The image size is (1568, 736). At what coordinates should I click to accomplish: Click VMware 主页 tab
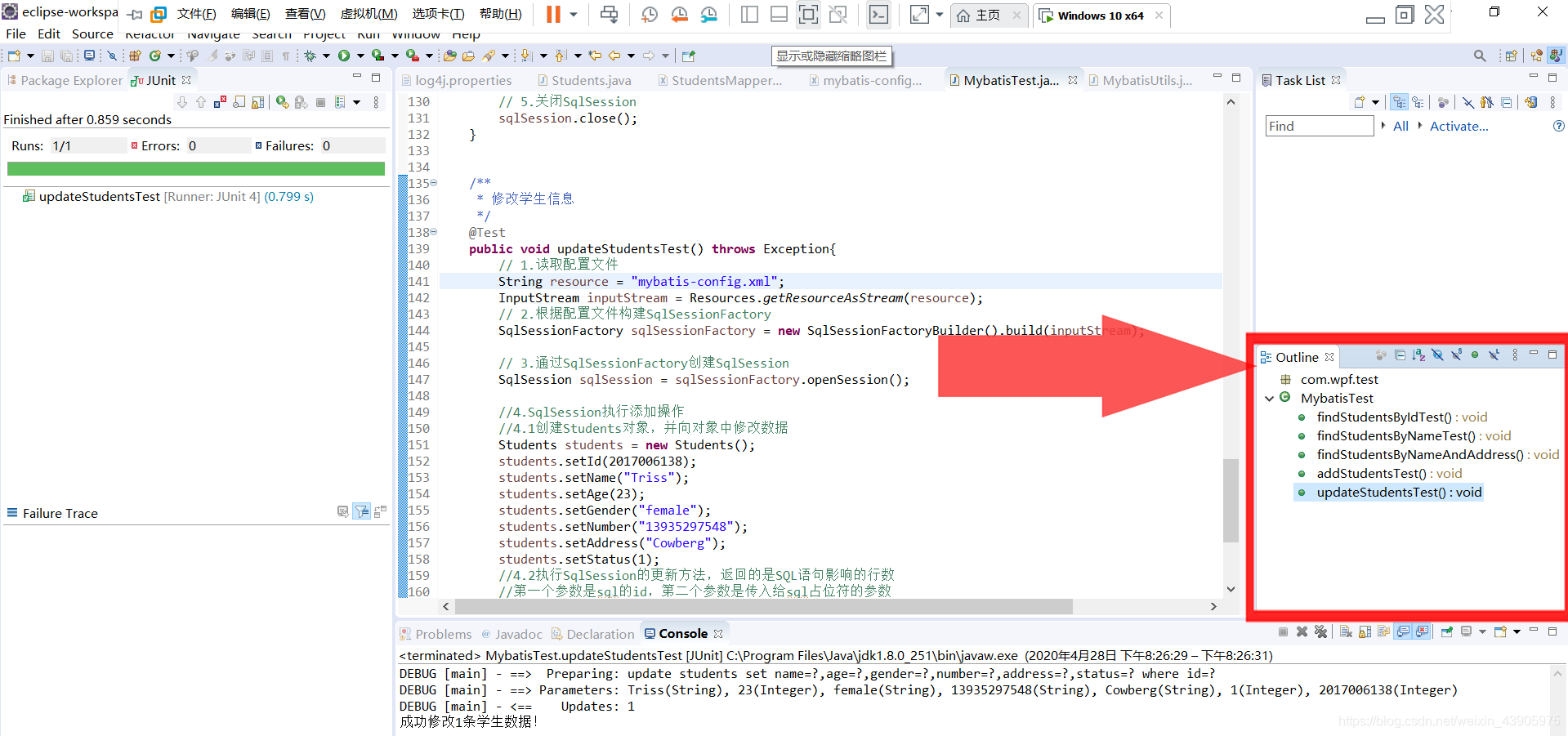[x=989, y=16]
